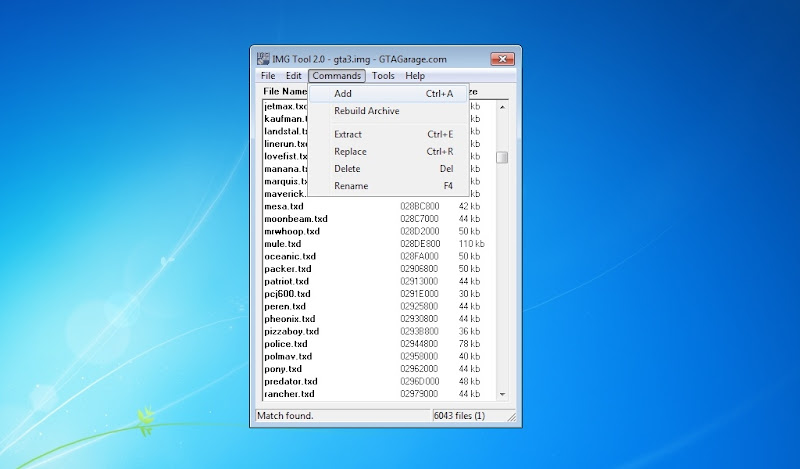Select lovefist file in list
The height and width of the screenshot is (469, 800).
coord(286,157)
